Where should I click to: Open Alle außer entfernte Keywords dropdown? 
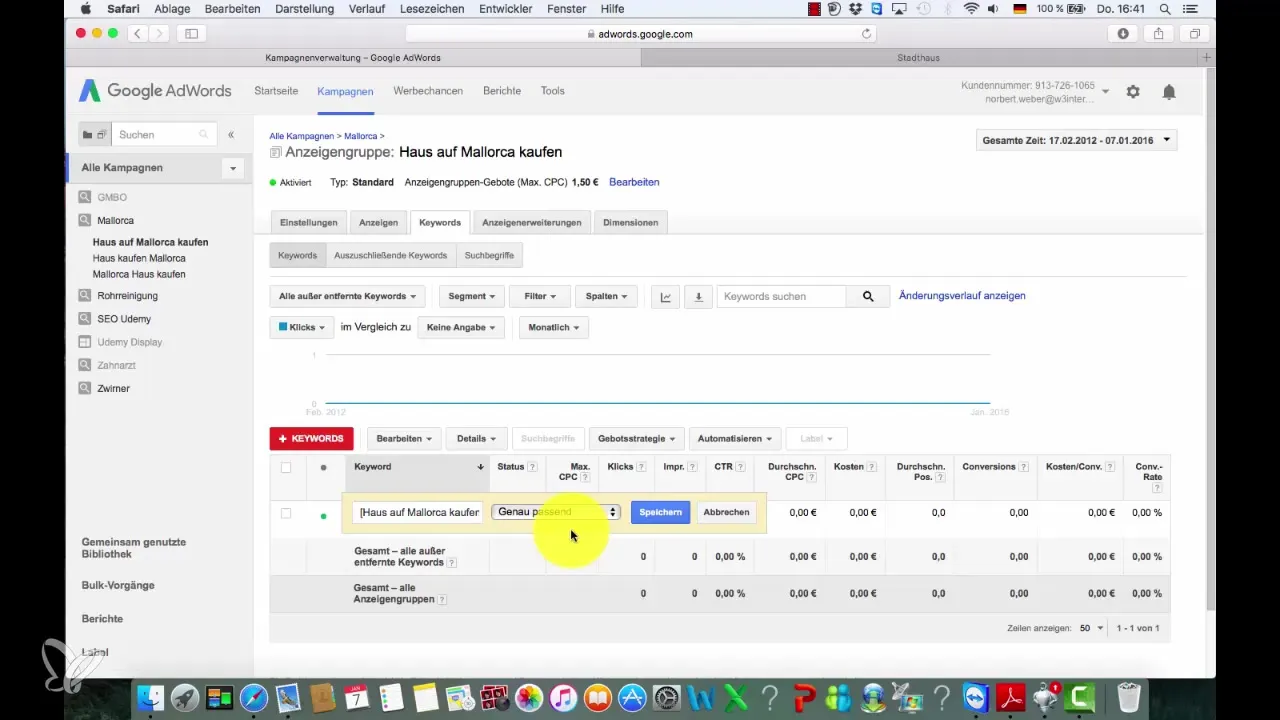(x=348, y=296)
